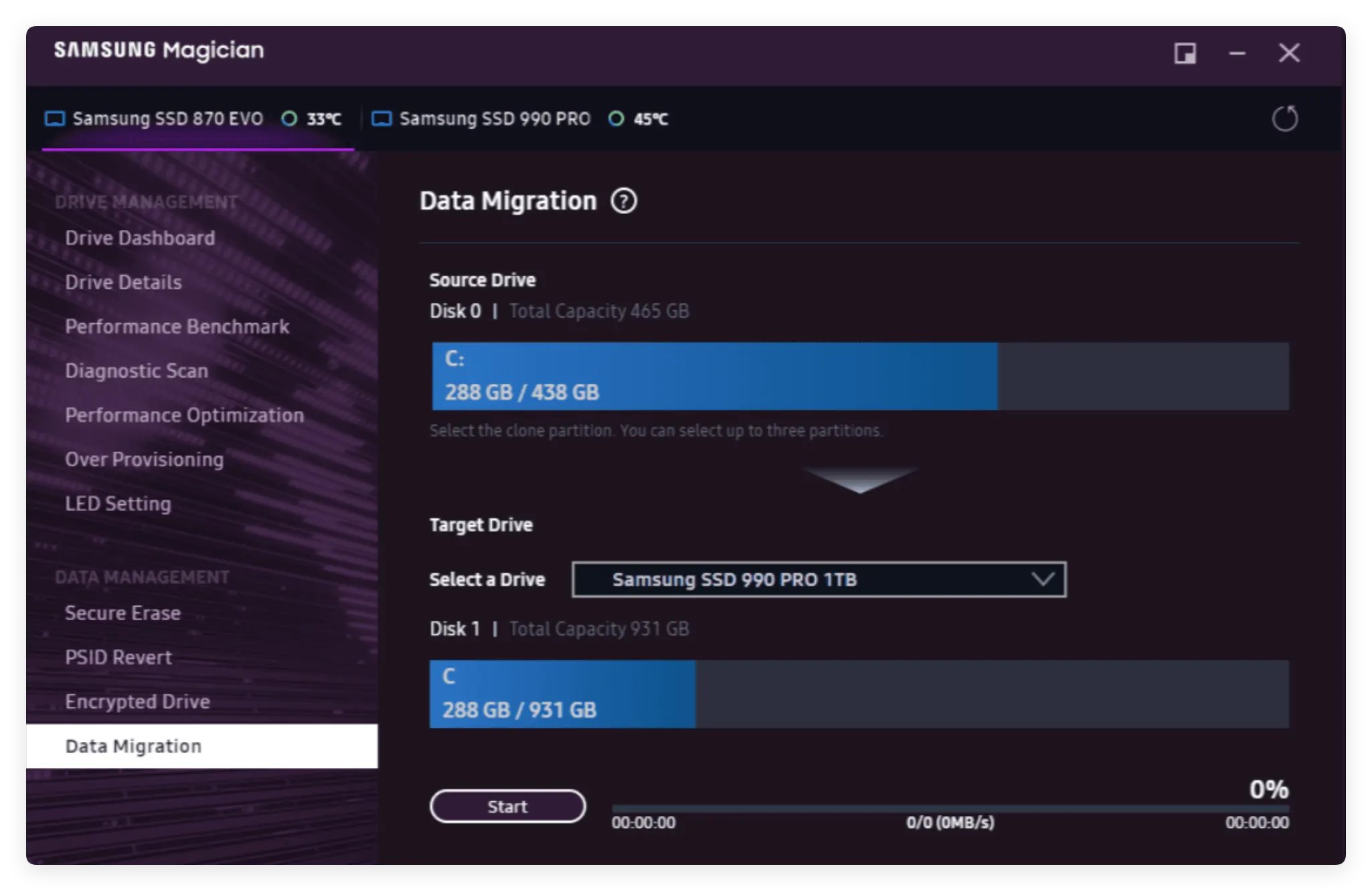Click the clone partition hint text
This screenshot has width=1372, height=891.
[x=656, y=430]
